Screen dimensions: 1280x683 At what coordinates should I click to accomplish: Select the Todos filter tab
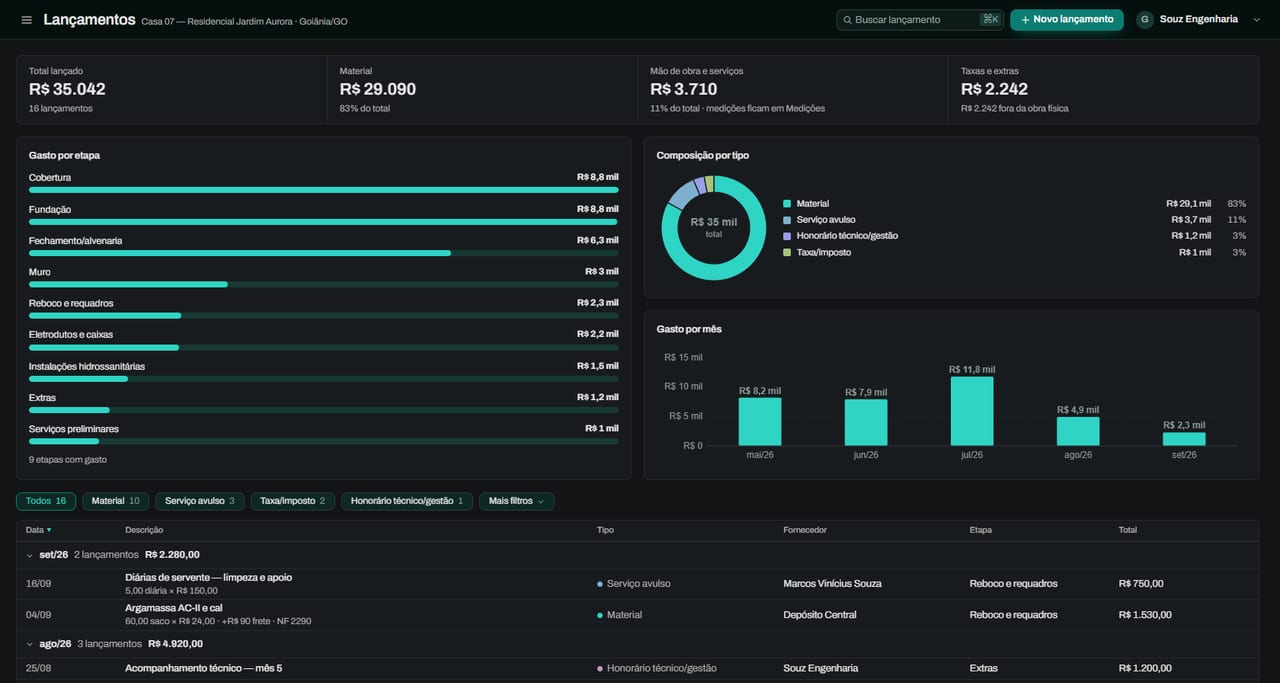click(x=46, y=501)
